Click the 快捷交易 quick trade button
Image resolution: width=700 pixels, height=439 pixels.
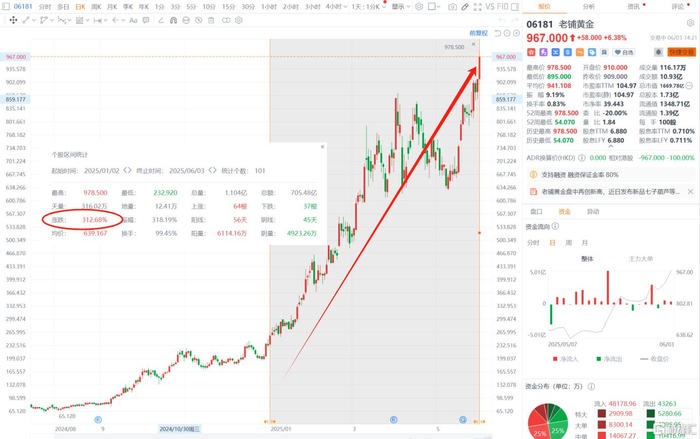click(681, 52)
